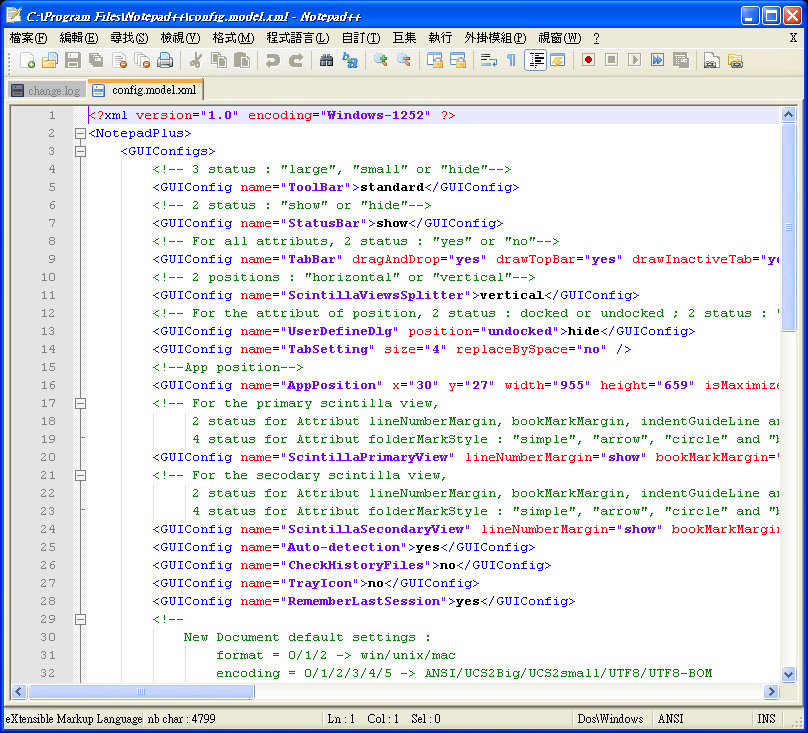This screenshot has height=733, width=808.
Task: Create a new file with toolbar icon
Action: 27,60
